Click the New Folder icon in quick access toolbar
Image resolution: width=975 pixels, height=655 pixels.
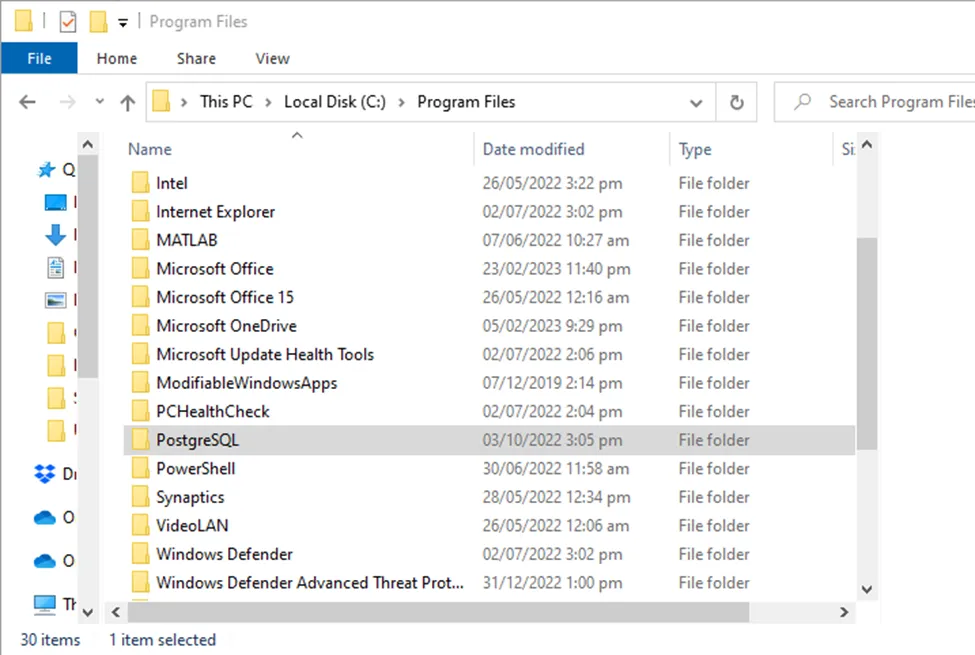pos(98,21)
